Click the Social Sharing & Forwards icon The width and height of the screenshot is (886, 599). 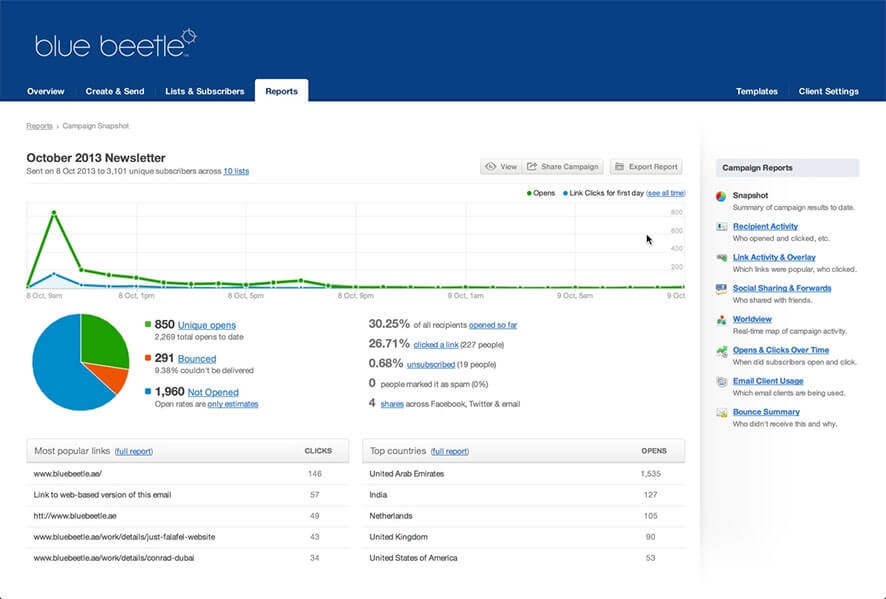click(721, 289)
